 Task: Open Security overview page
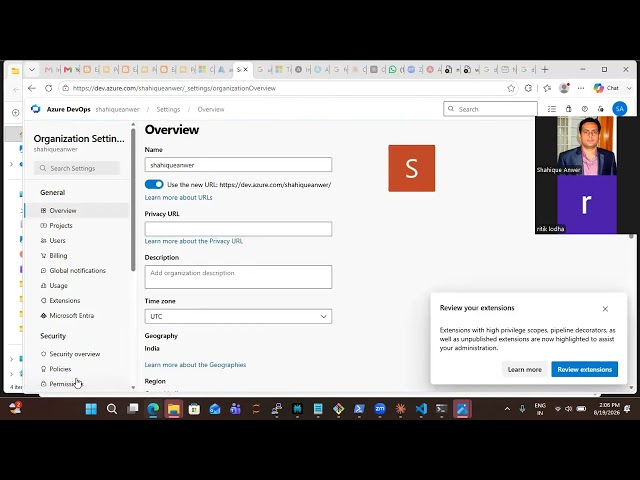(x=77, y=354)
